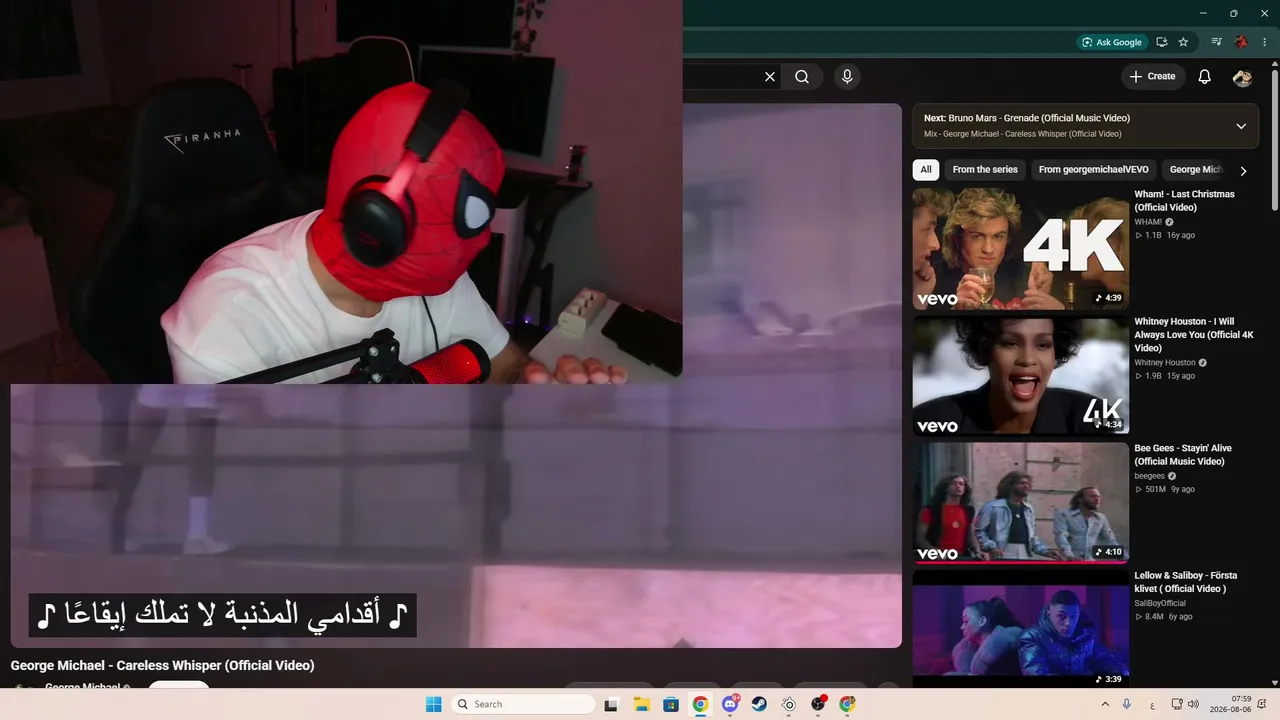
Task: Open Steam from the taskbar
Action: pos(759,704)
